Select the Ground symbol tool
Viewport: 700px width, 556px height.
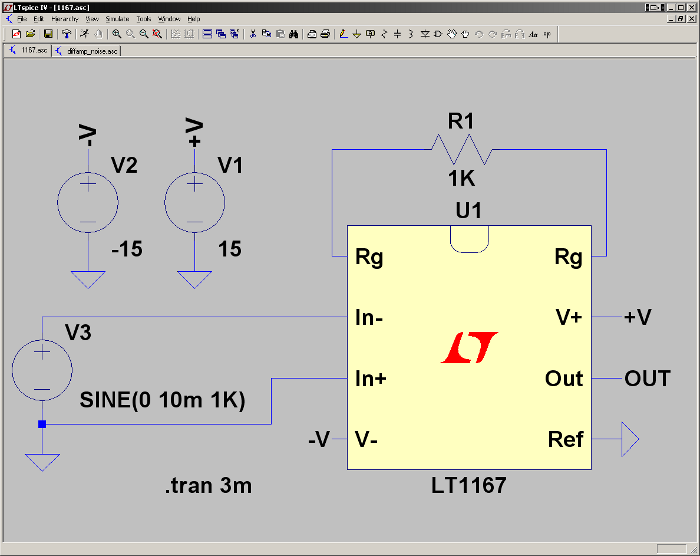coord(357,34)
